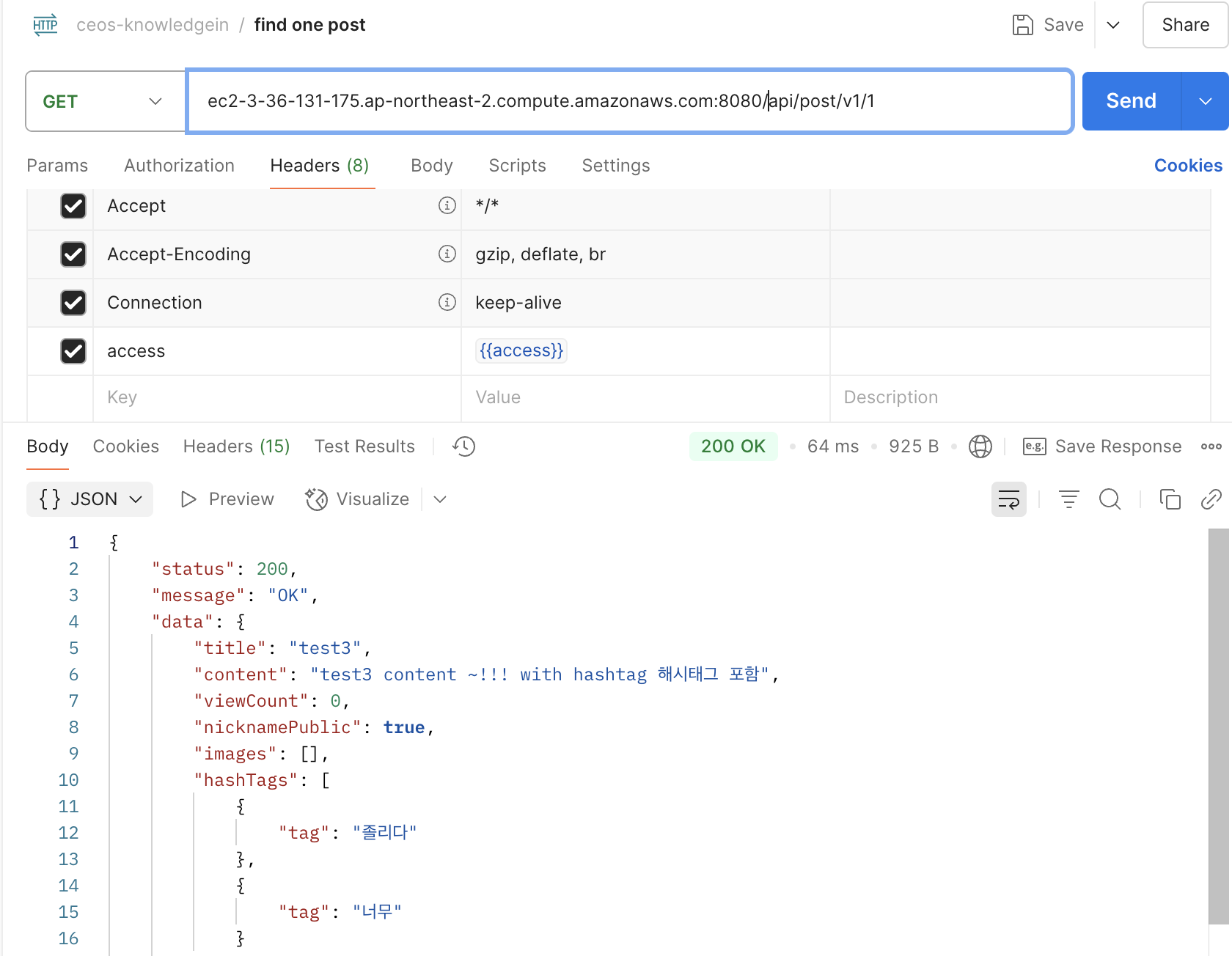This screenshot has height=956, width=1232.
Task: Click the response history clock icon
Action: pos(463,446)
